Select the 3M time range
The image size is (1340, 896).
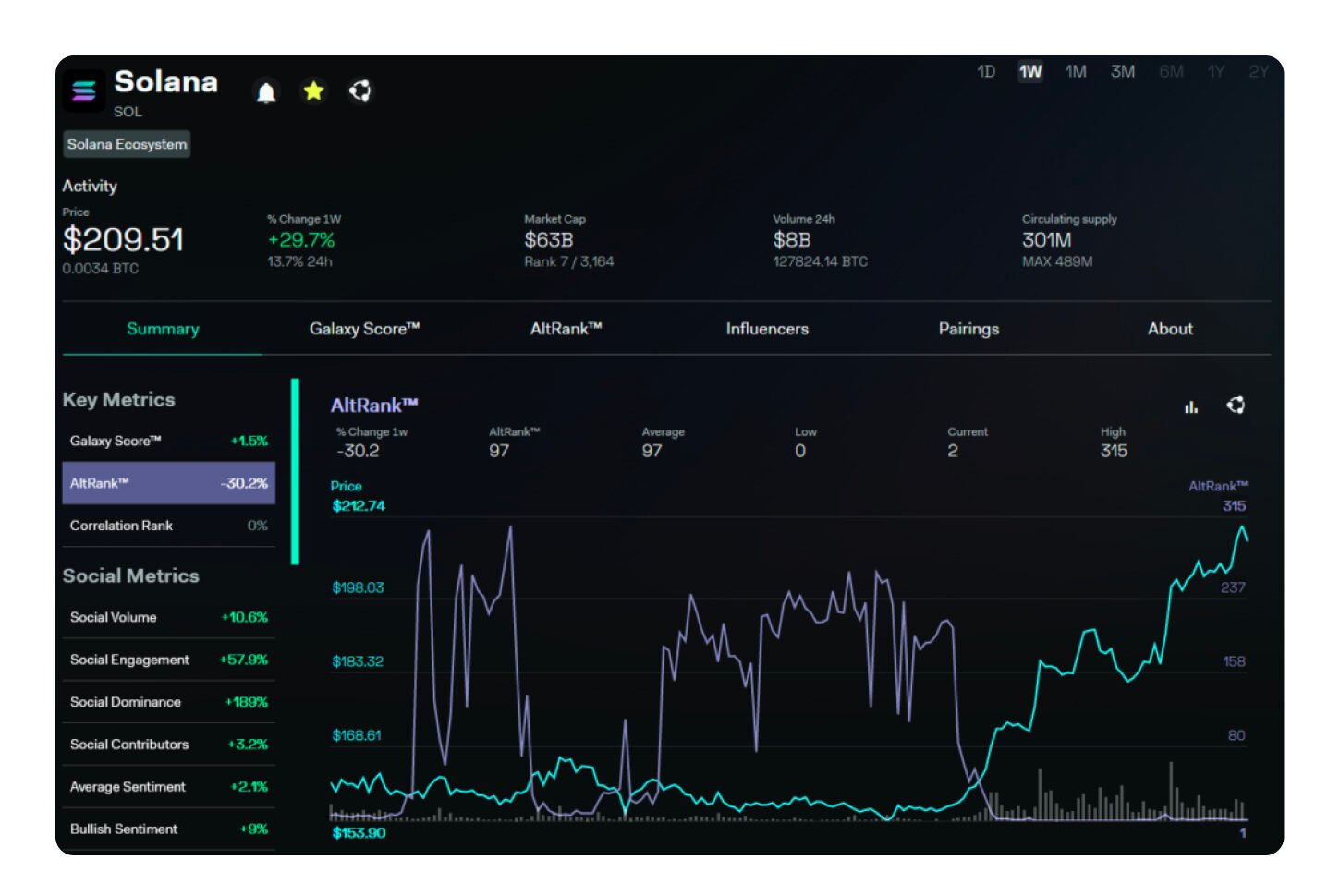coord(1123,72)
